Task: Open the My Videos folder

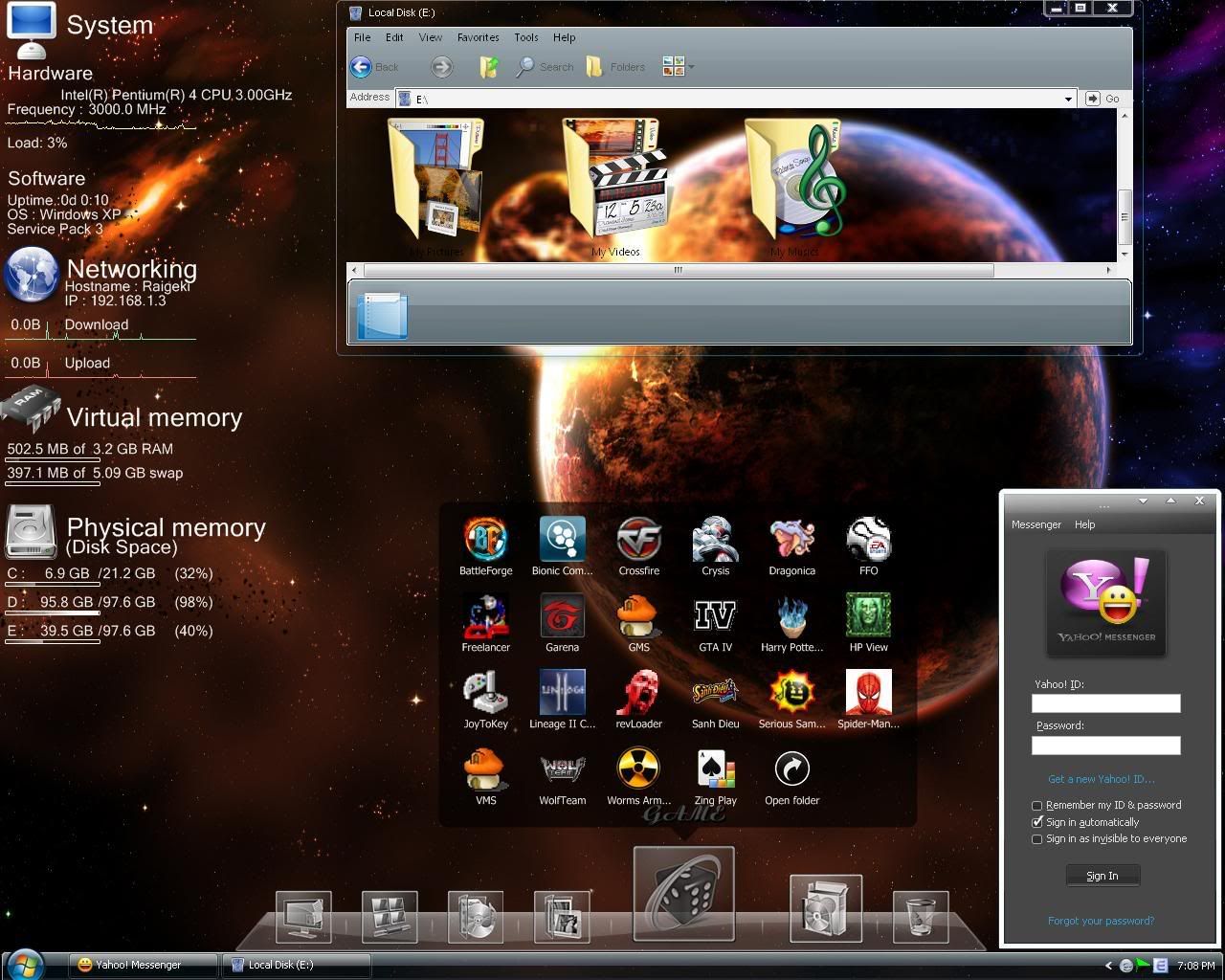Action: pos(615,187)
